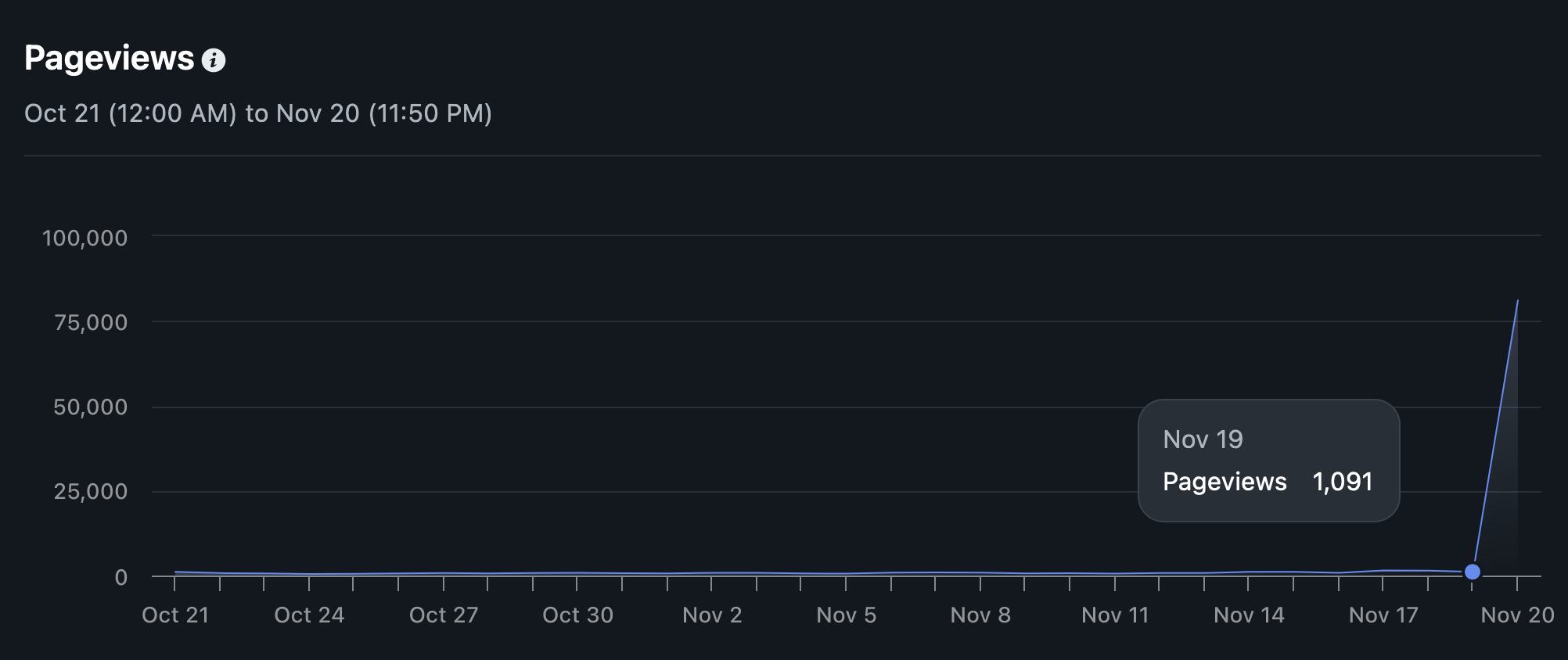
Task: Click the 100,000 y-axis label
Action: tap(85, 238)
